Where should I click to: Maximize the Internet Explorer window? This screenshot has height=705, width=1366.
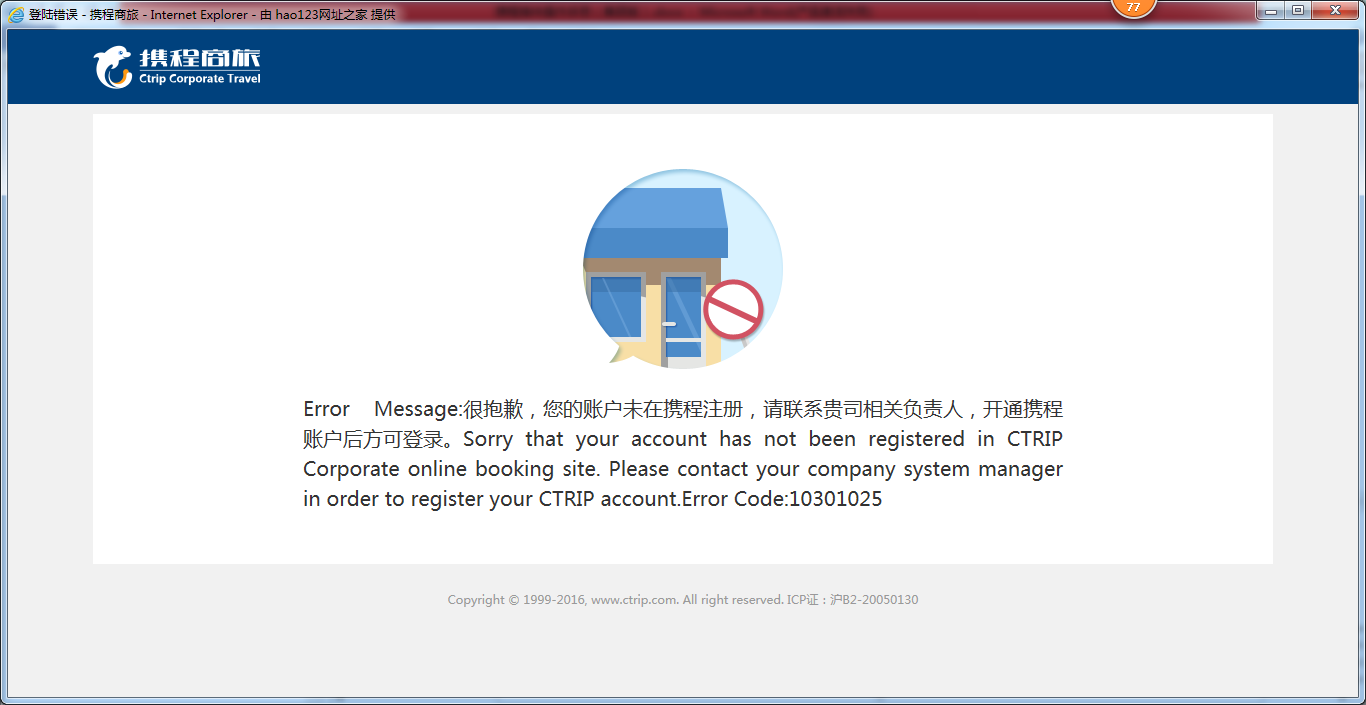click(x=1298, y=10)
